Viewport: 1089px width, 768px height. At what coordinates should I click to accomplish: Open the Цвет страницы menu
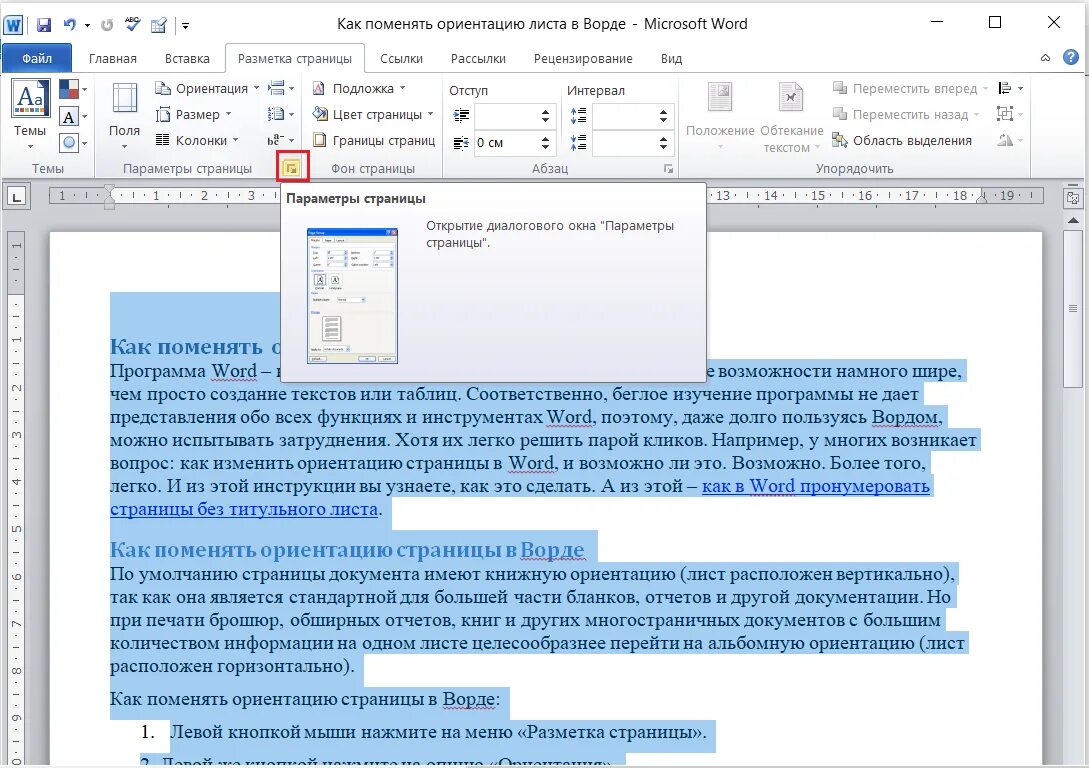(372, 115)
